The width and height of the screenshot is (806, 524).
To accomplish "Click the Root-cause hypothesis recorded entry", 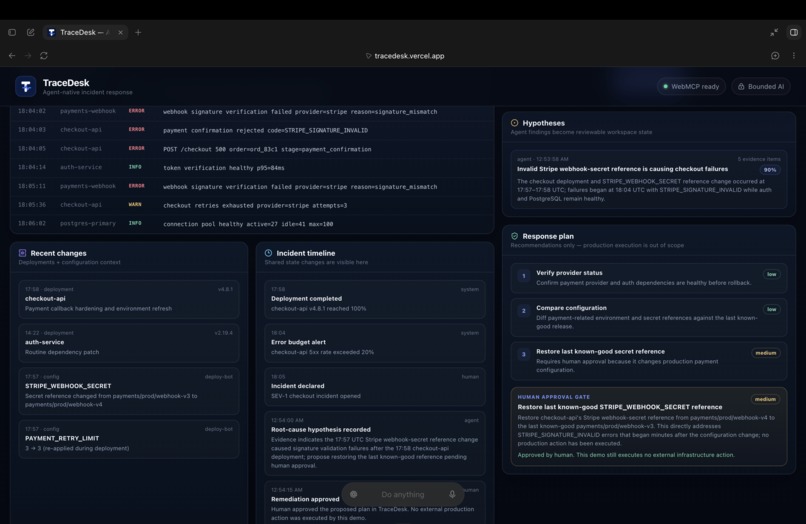I will point(375,443).
